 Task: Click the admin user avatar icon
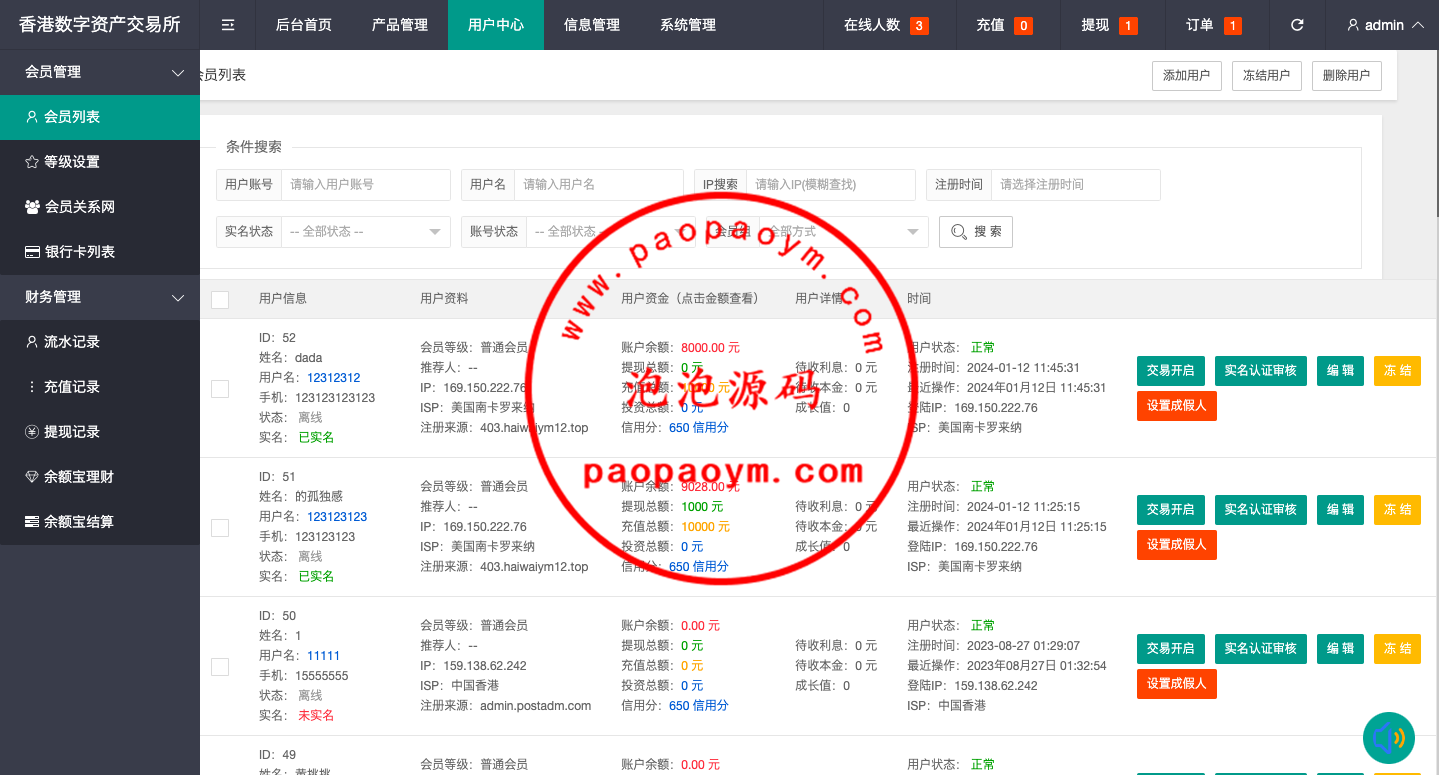(x=1353, y=25)
